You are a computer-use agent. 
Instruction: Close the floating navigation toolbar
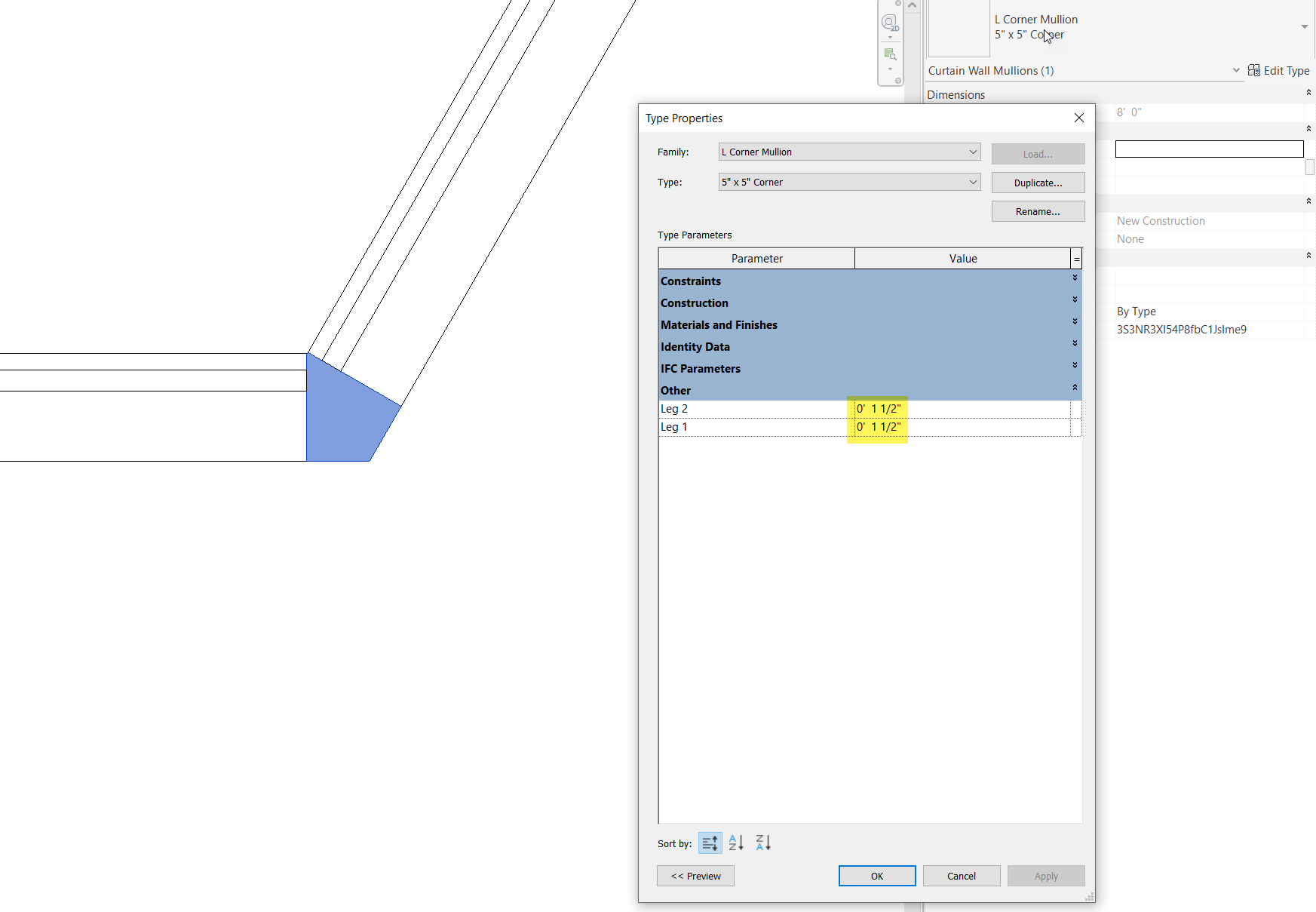click(x=897, y=4)
